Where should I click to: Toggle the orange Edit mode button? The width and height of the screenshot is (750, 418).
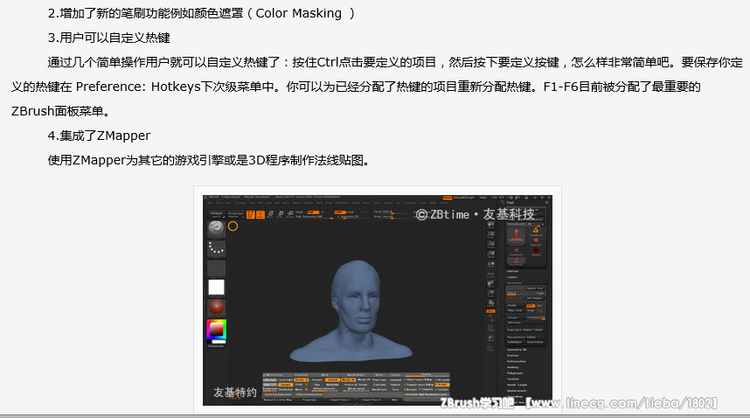[x=250, y=215]
